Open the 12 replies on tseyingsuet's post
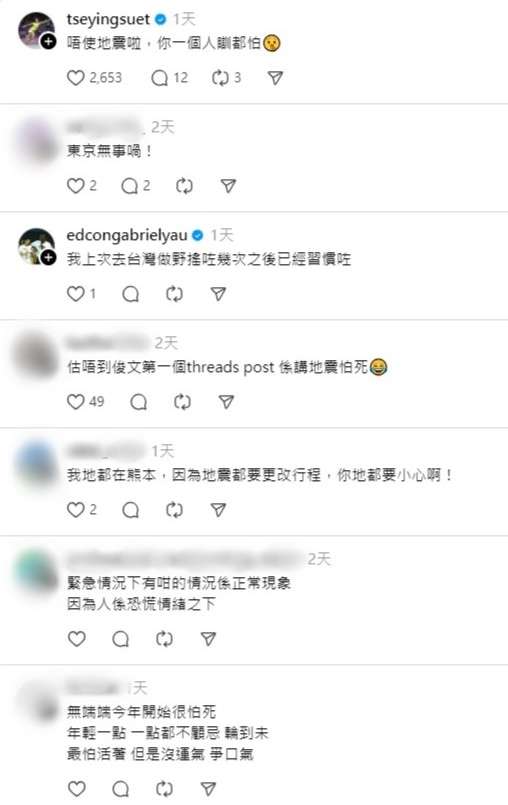The width and height of the screenshot is (508, 805). coord(160,78)
